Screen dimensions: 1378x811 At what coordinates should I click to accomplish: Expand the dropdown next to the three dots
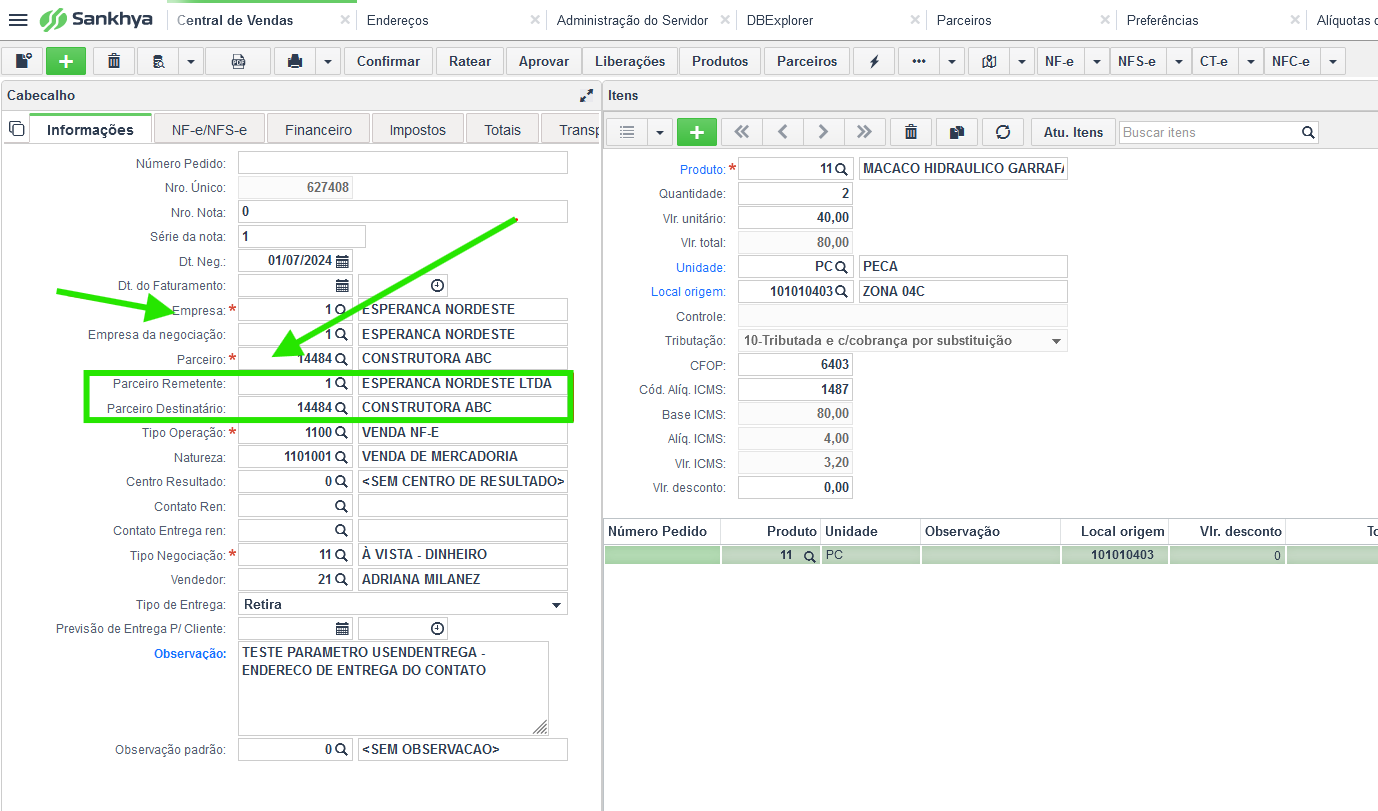951,61
